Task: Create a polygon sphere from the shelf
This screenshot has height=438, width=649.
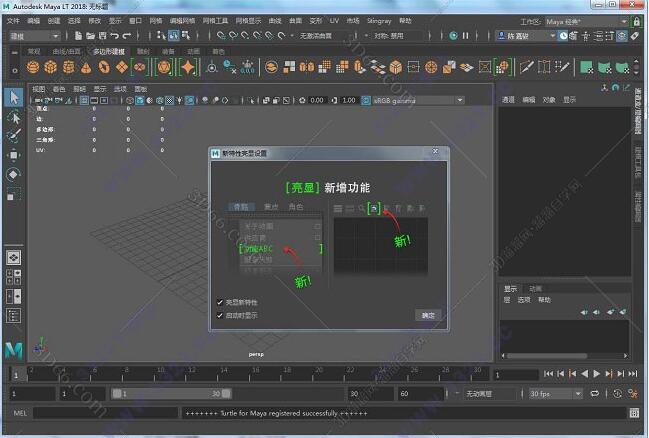Action: 33,67
